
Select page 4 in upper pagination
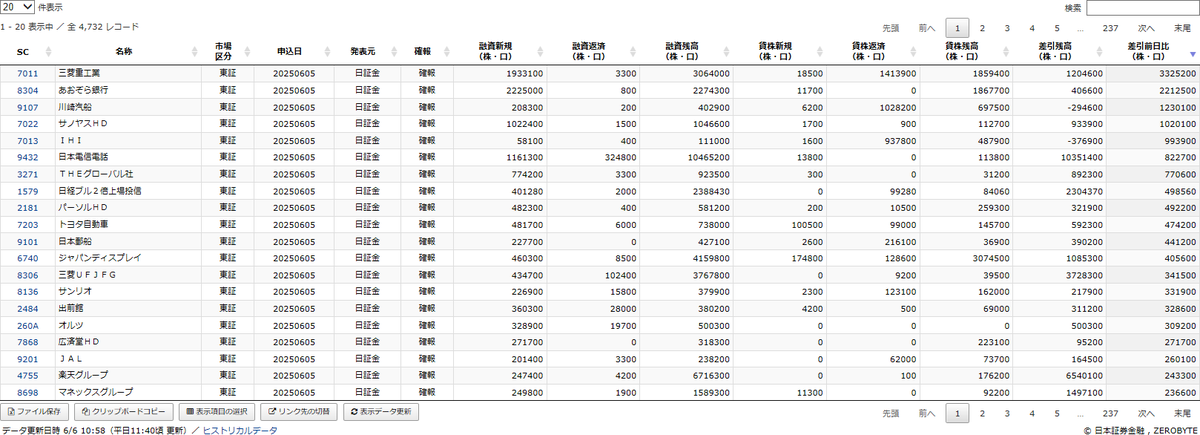pyautogui.click(x=1032, y=28)
